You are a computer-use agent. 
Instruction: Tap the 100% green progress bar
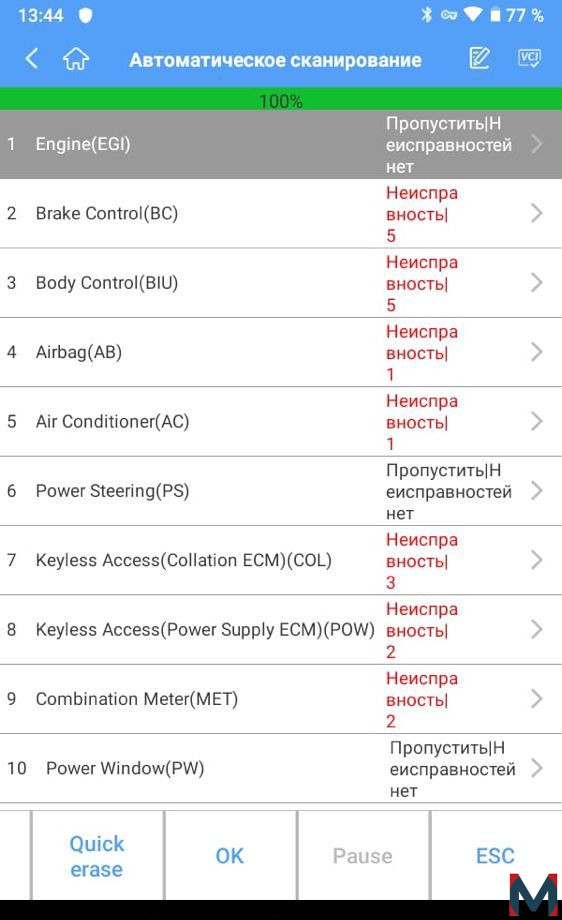coord(281,100)
